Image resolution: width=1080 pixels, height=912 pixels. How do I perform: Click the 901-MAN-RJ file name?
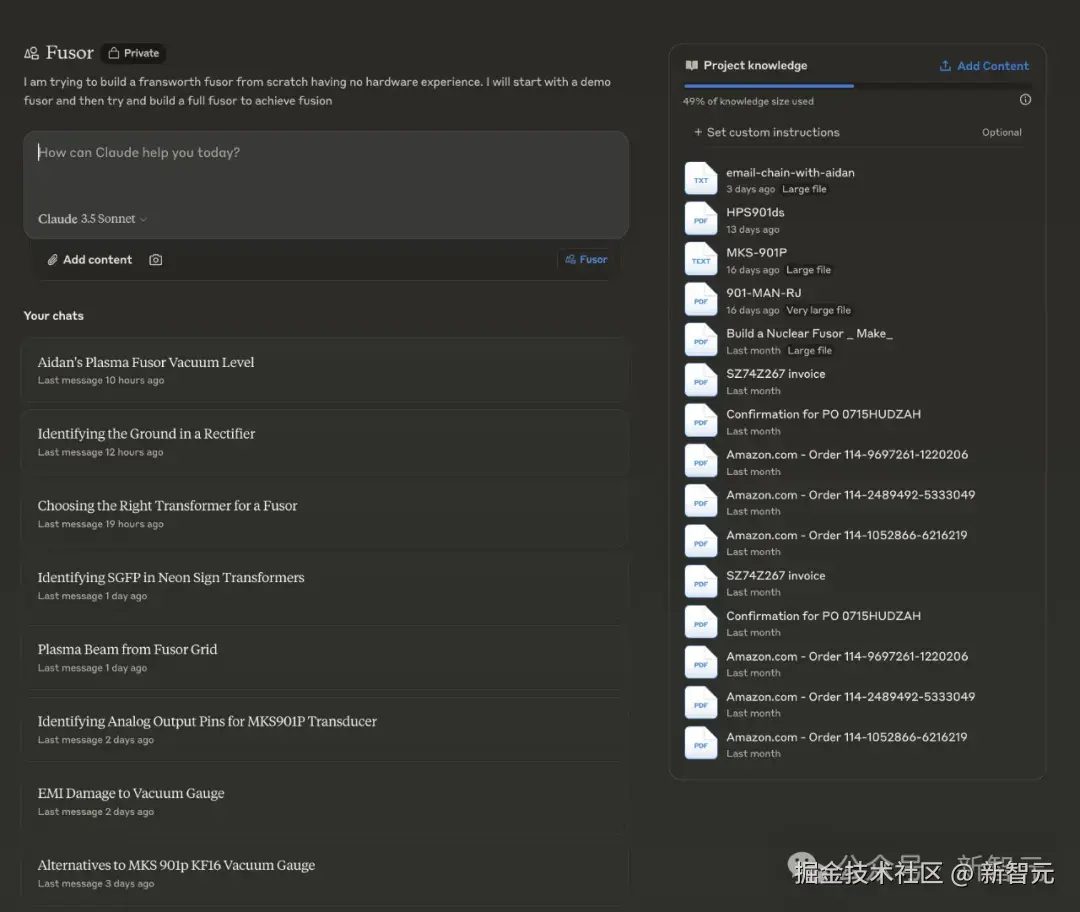[x=763, y=293]
